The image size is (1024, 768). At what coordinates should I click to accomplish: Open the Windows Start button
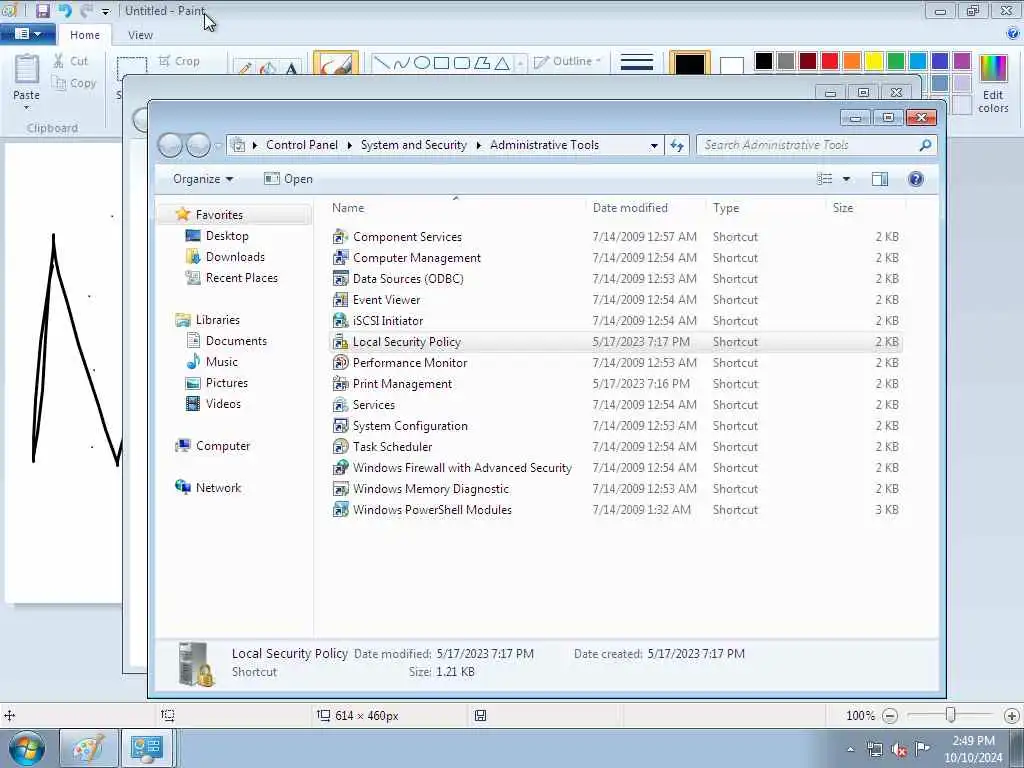[27, 748]
